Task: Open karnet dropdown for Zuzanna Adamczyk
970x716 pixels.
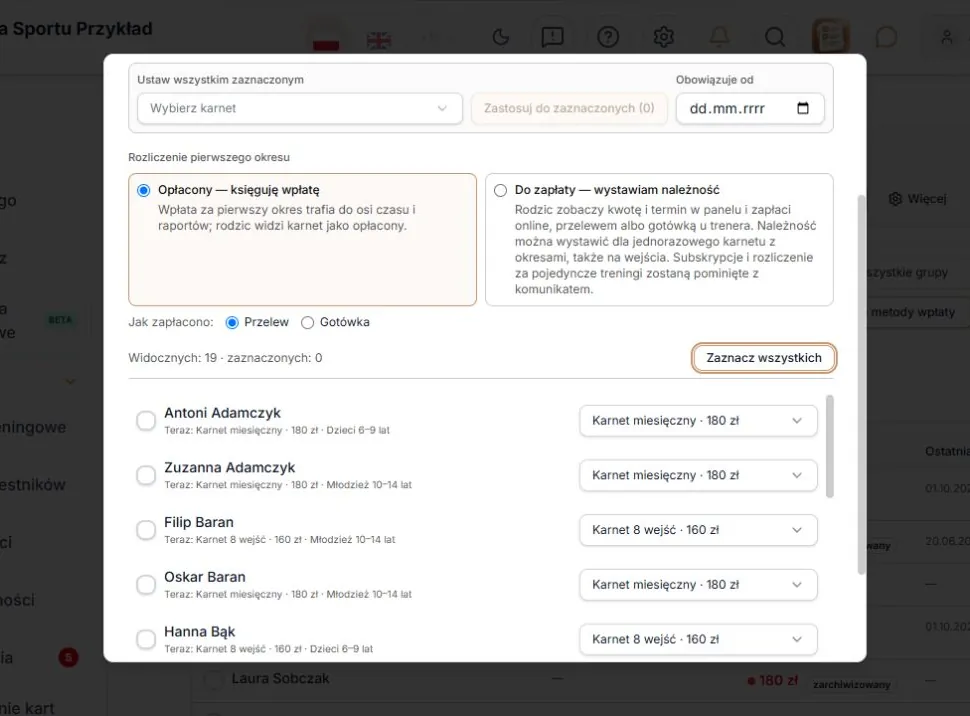Action: [698, 475]
